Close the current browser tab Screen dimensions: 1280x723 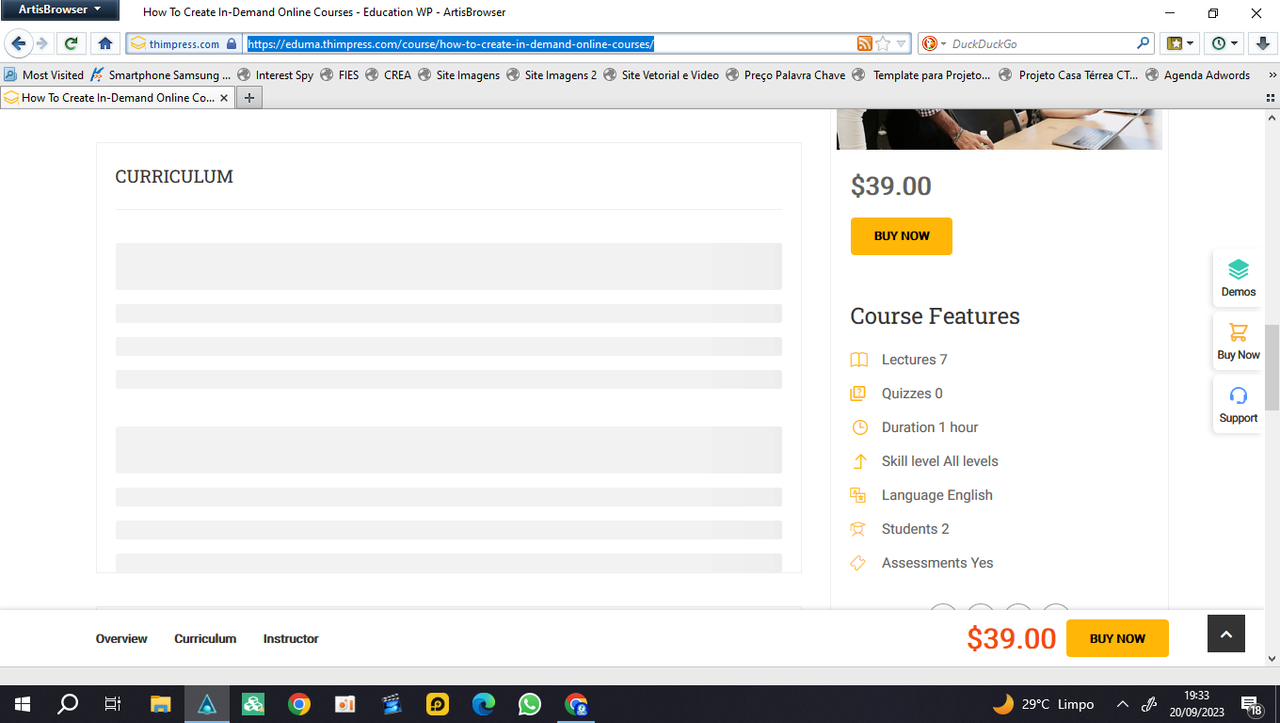click(224, 98)
